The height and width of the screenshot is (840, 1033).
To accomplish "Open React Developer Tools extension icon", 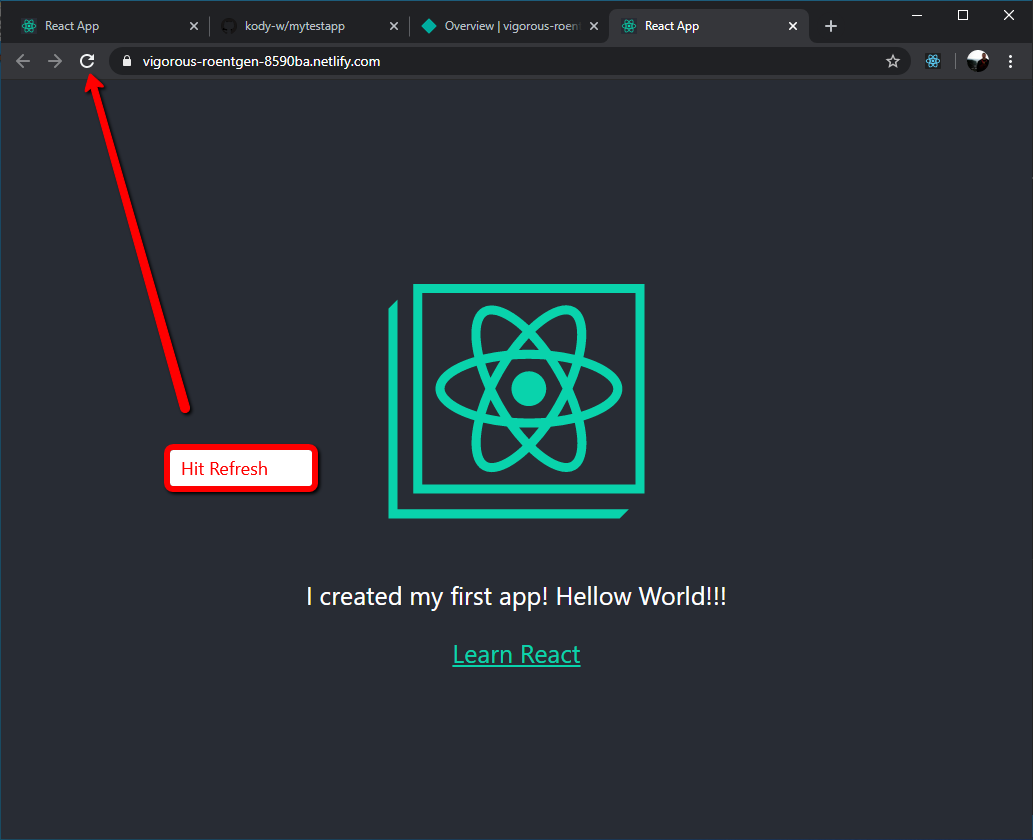I will 933,61.
